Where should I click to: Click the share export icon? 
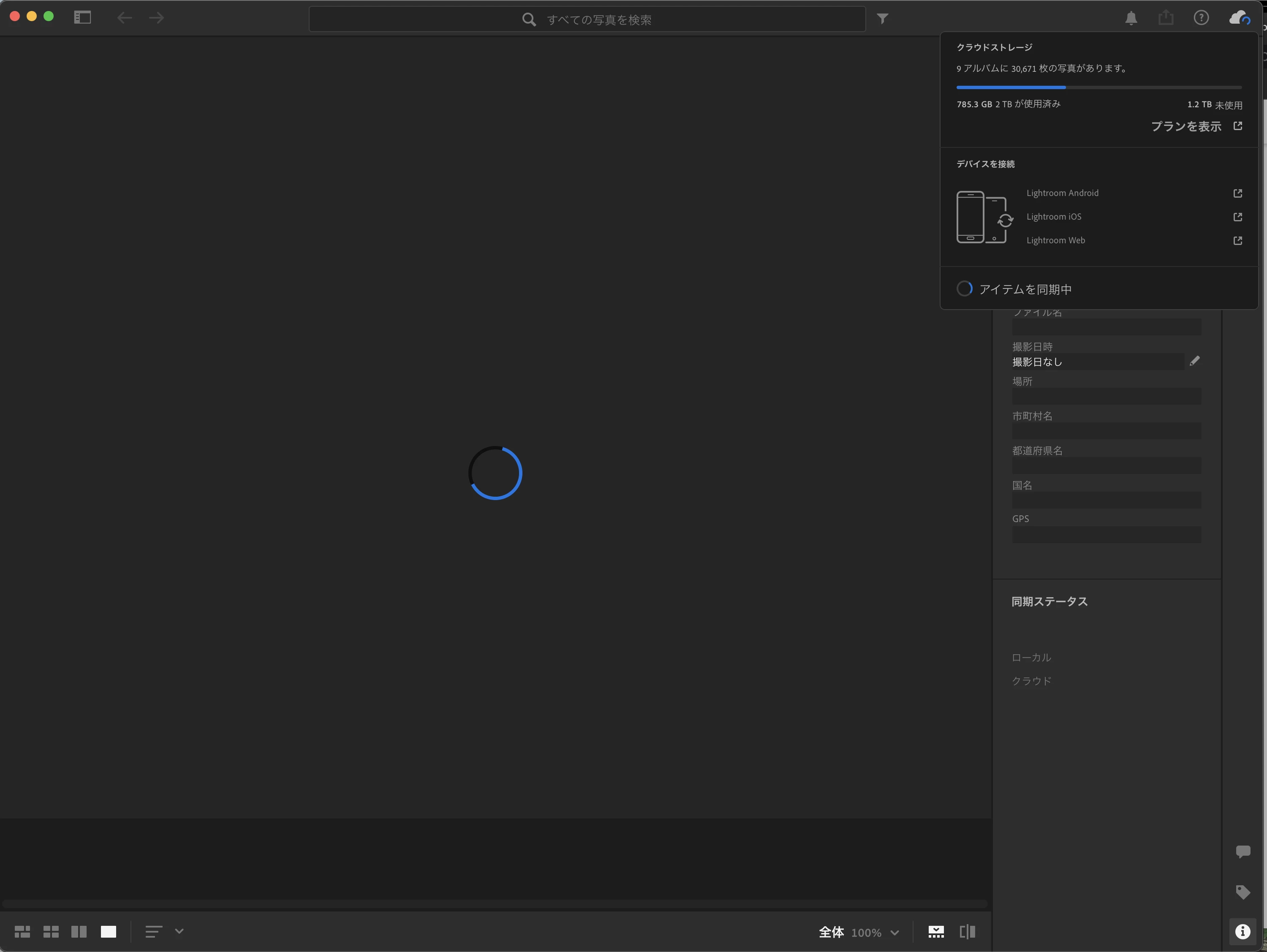pos(1166,18)
